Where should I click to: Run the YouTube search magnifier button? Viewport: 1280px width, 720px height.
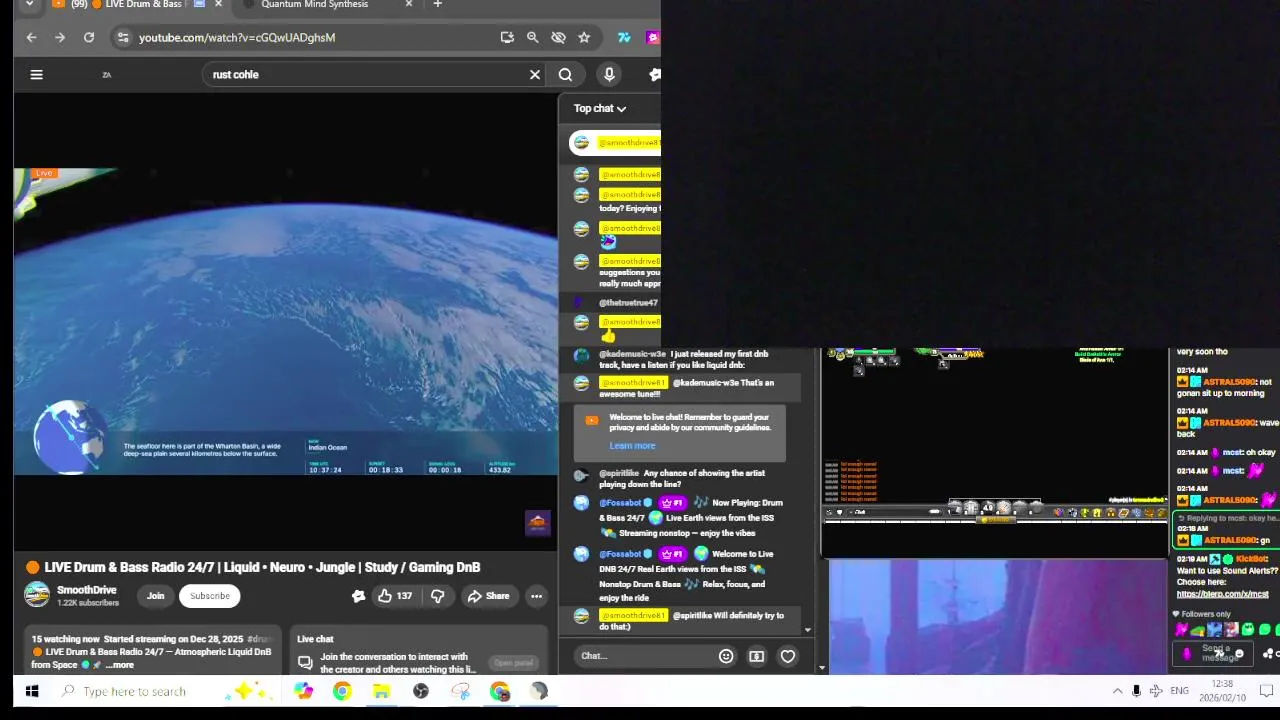tap(565, 74)
